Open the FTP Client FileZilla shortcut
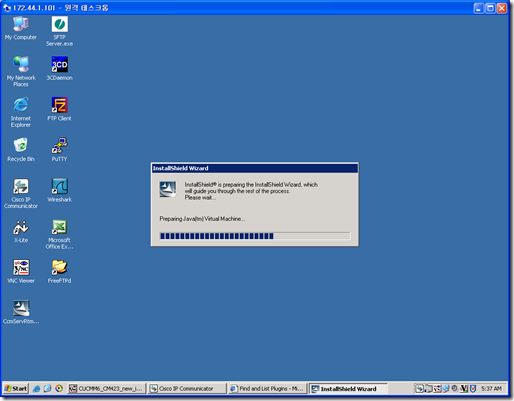Viewport: 514px width, 401px height. click(x=60, y=109)
